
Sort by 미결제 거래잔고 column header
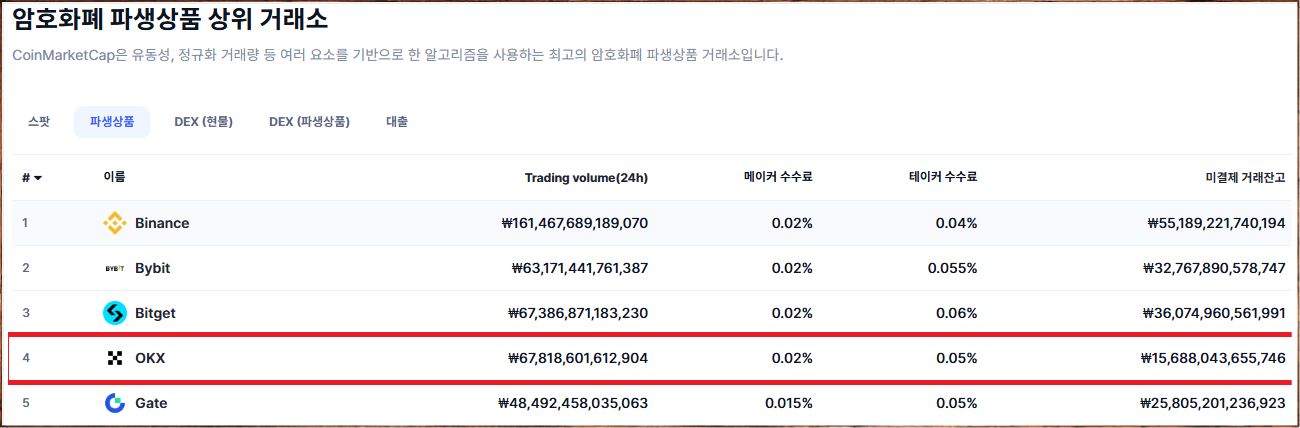point(1245,177)
